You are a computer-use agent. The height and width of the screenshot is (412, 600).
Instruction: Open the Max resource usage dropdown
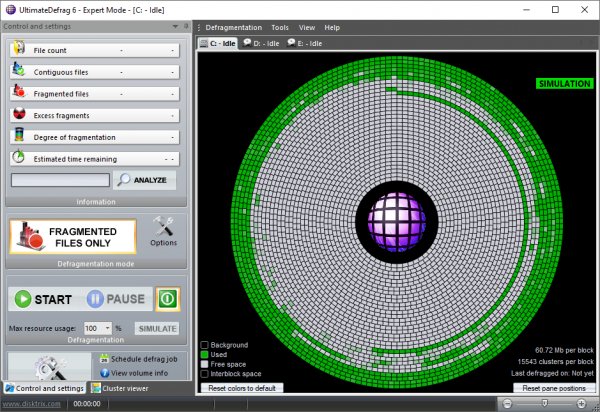(108, 328)
